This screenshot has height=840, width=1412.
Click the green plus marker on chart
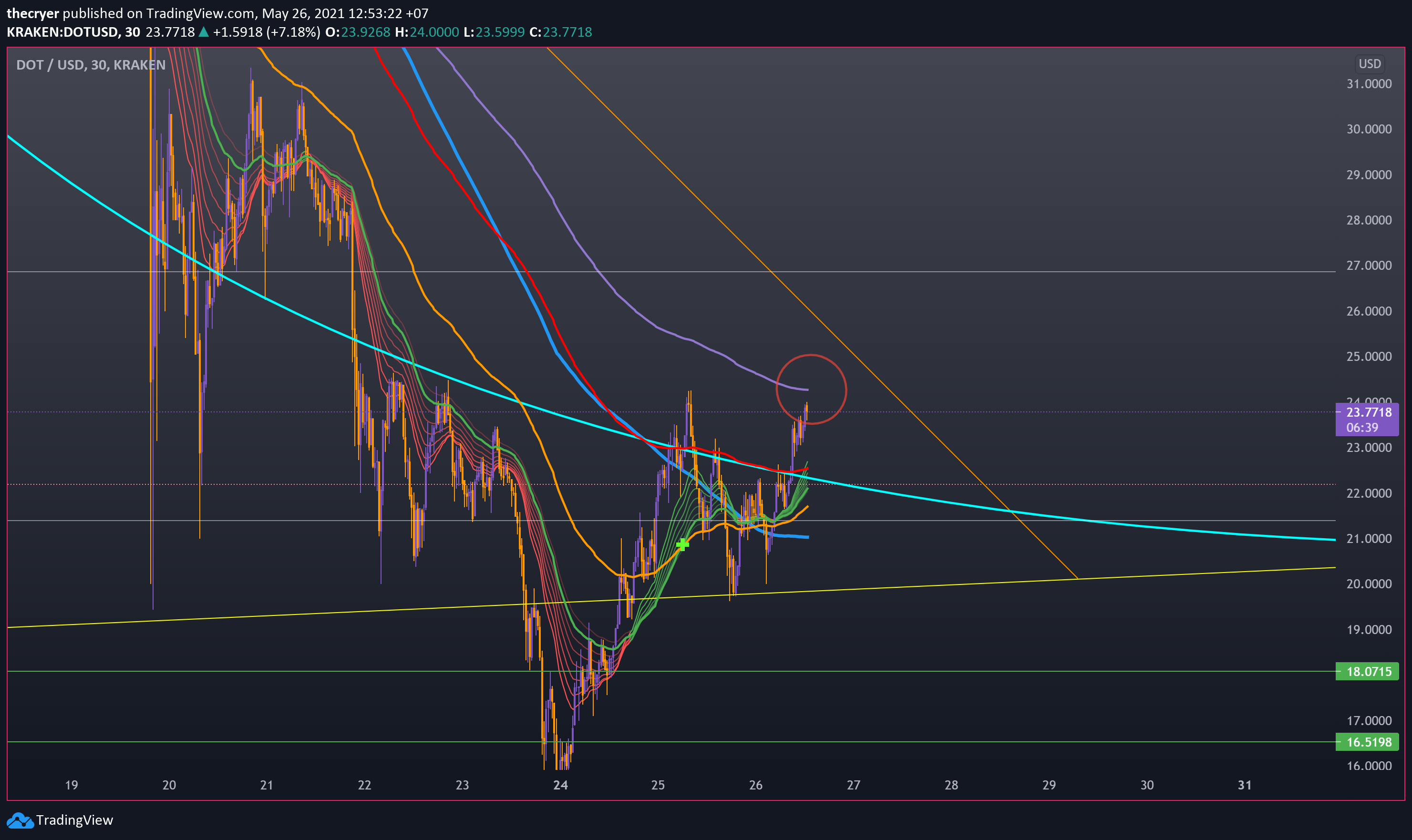tap(682, 544)
